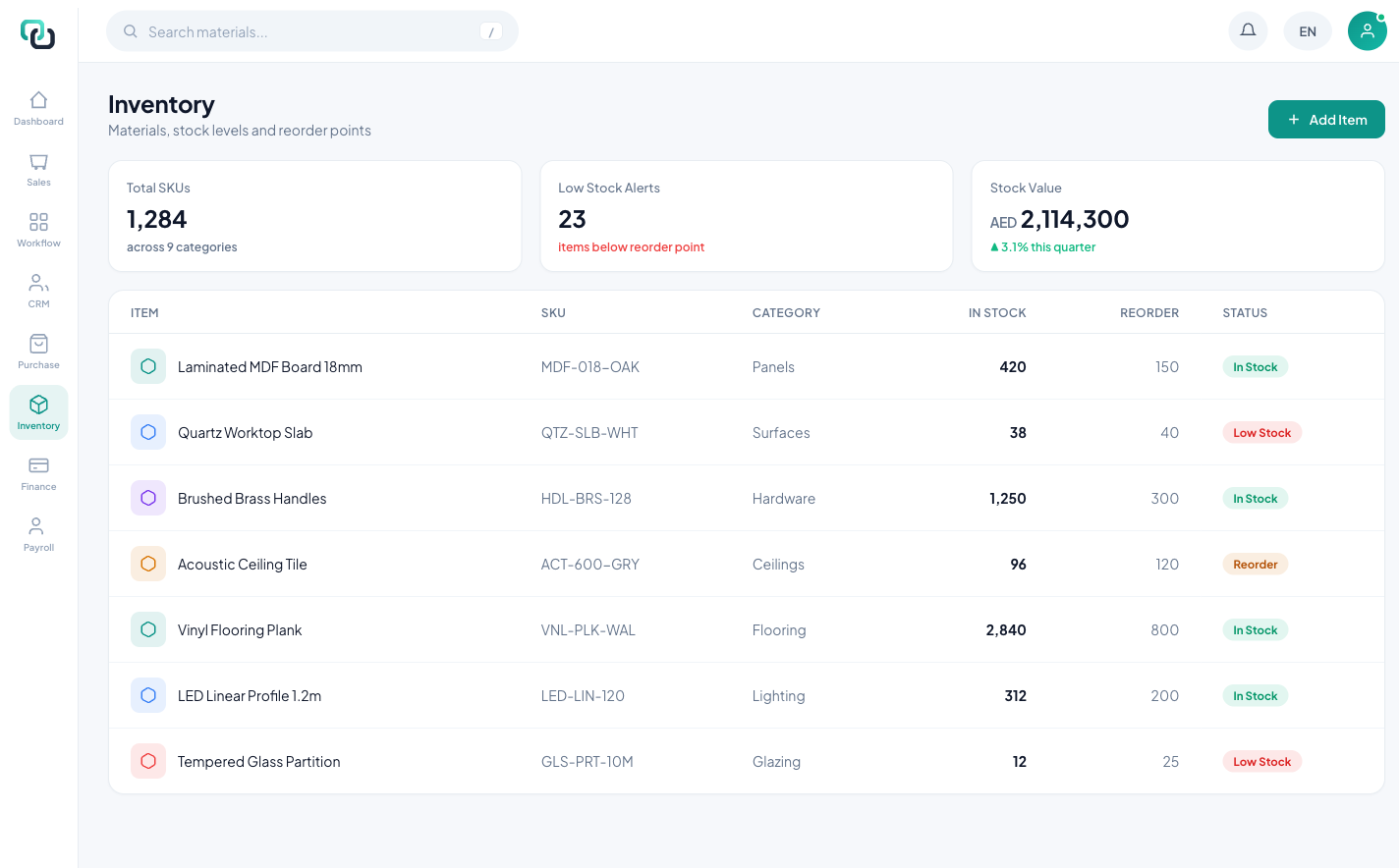Click Low Stock badge for Quartz Worktop Slab

point(1262,433)
